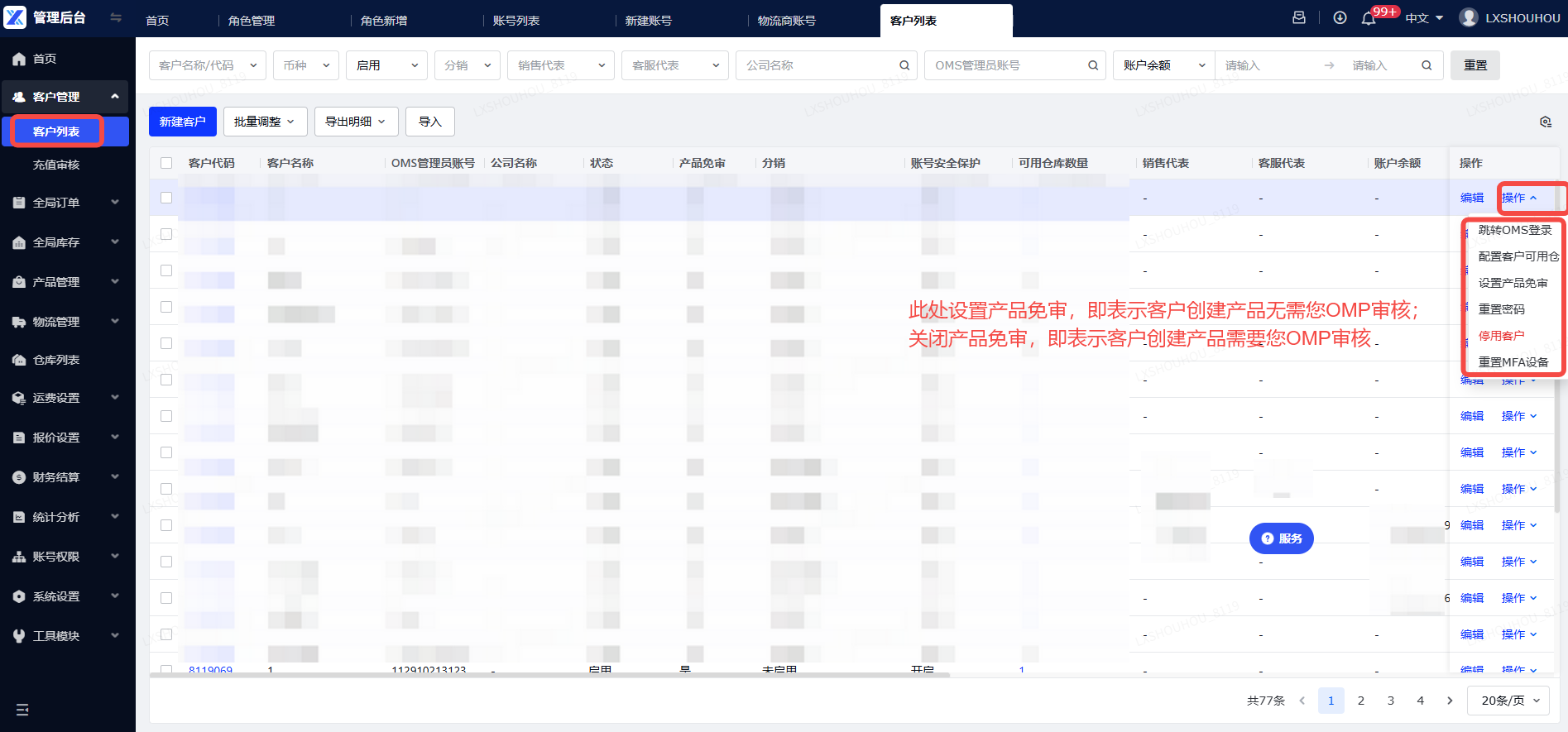Click the table's horizontal scrollbar
This screenshot has height=732, width=1568.
[549, 675]
